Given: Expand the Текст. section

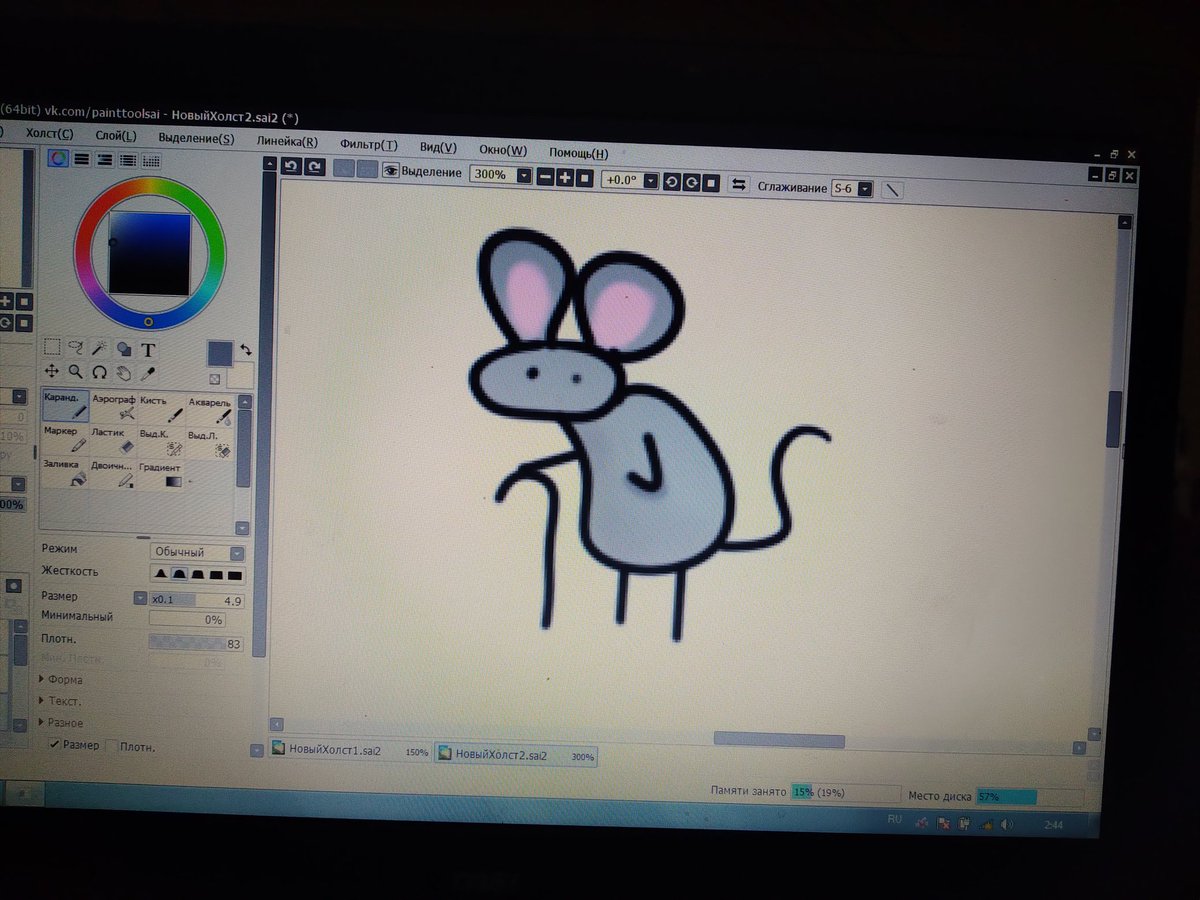Looking at the screenshot, I should coord(60,701).
